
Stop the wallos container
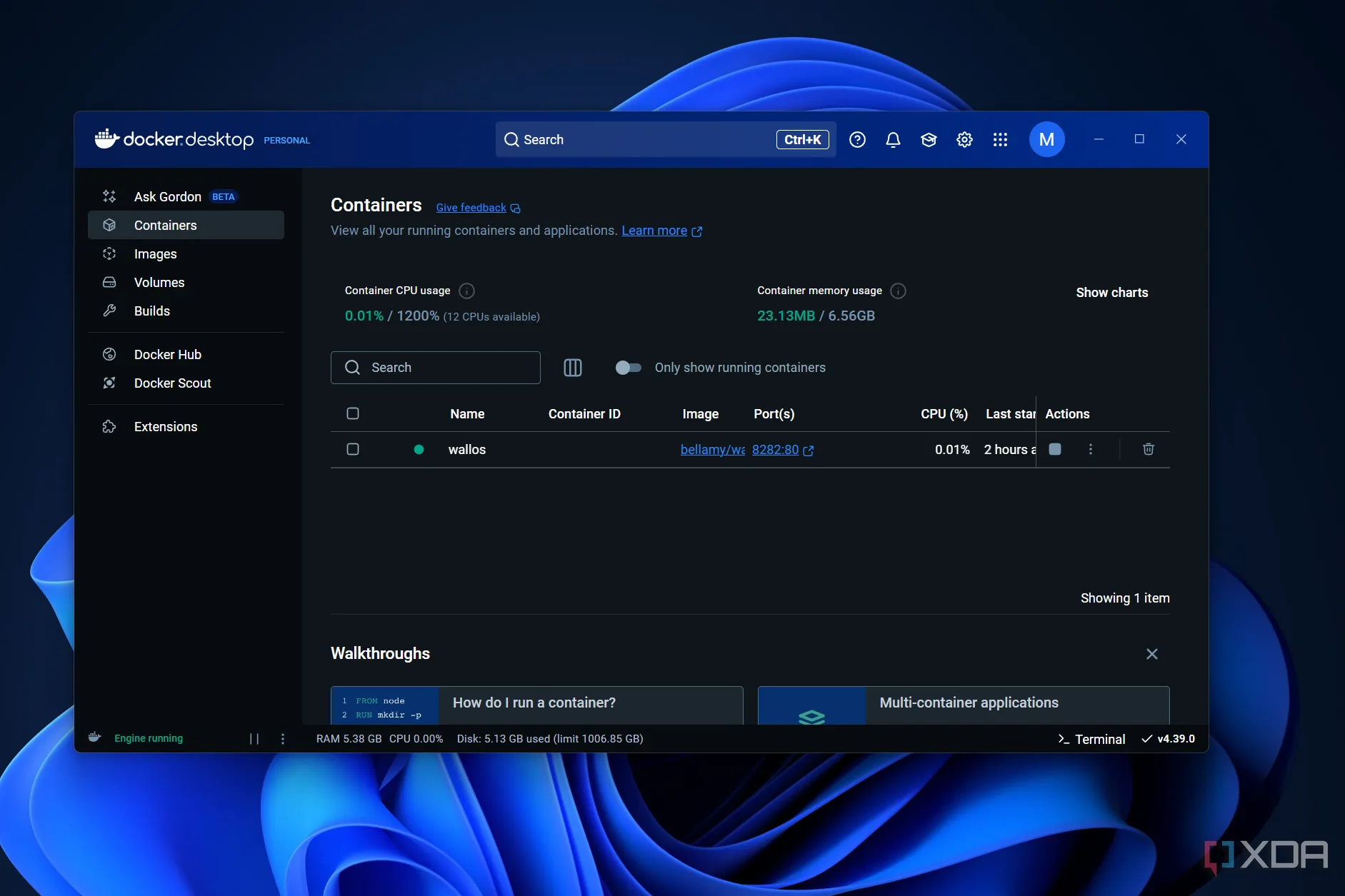1055,449
